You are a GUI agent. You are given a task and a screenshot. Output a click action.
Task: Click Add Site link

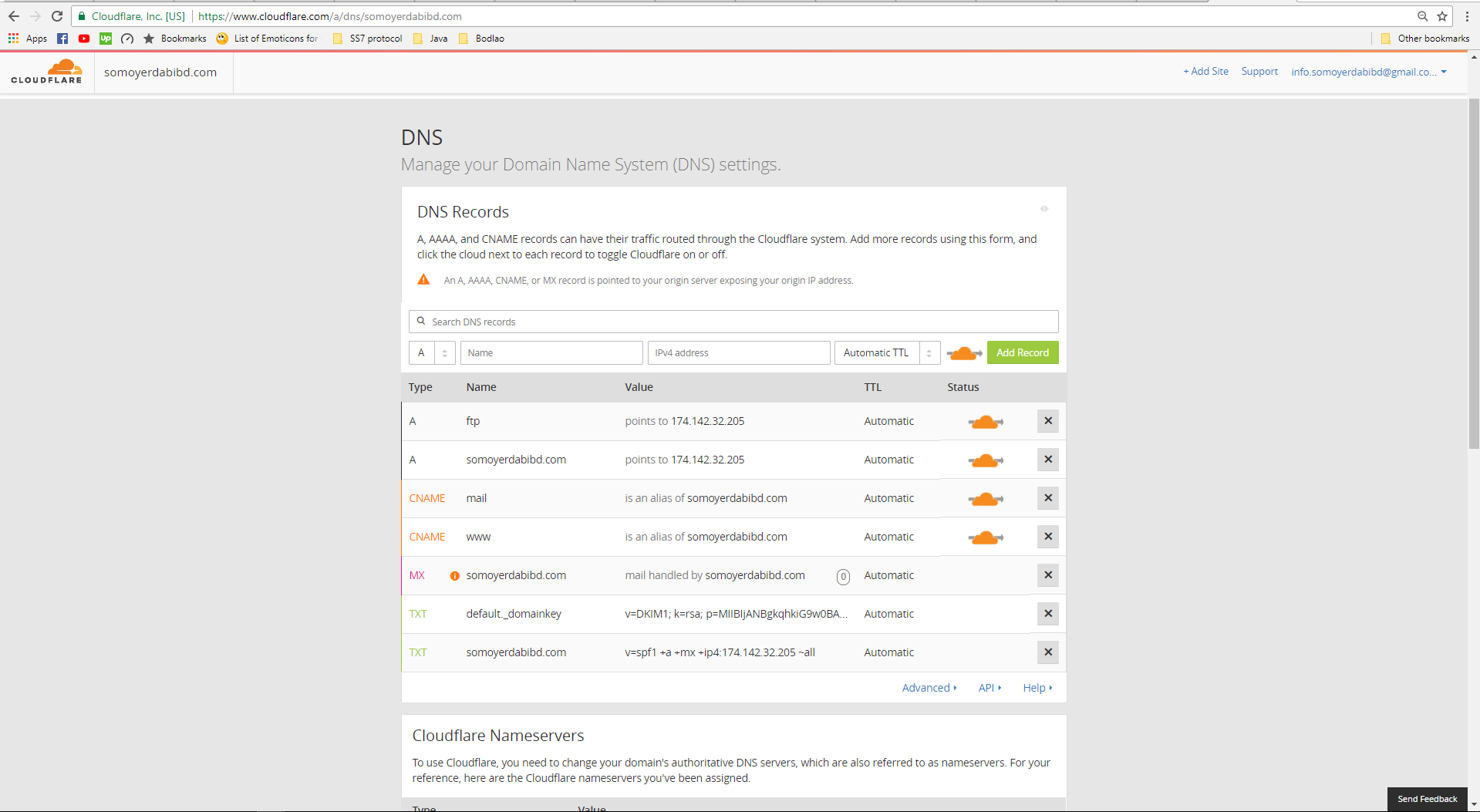(x=1205, y=71)
